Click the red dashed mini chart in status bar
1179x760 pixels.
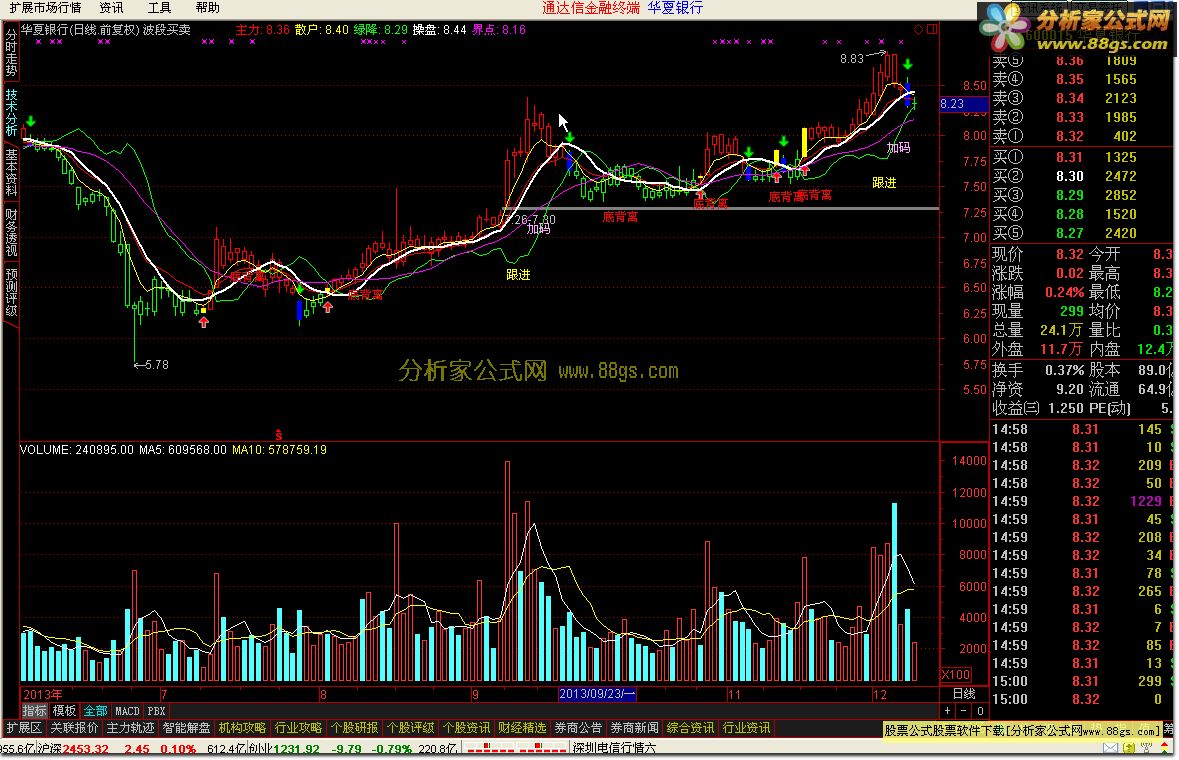tap(516, 749)
